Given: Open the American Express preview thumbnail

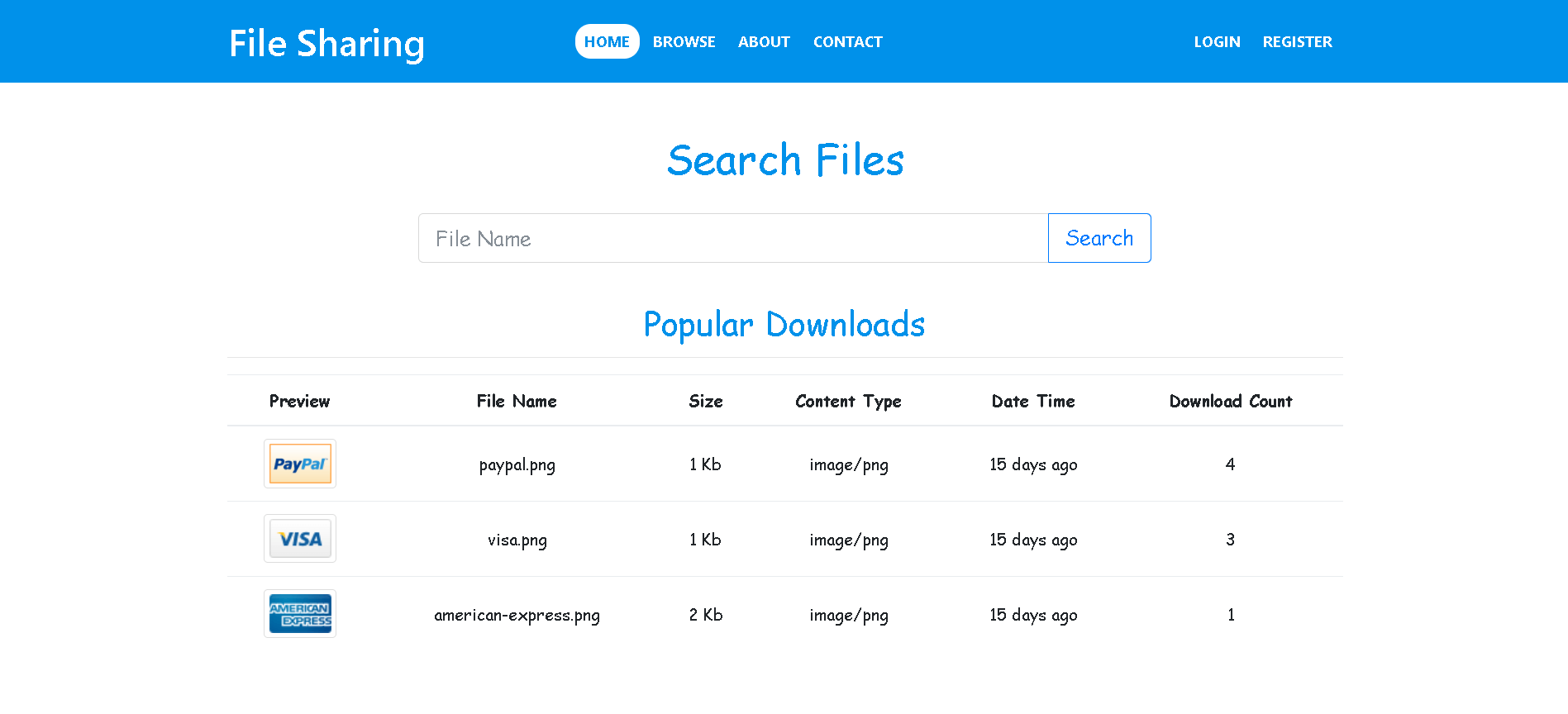Looking at the screenshot, I should click(x=300, y=614).
